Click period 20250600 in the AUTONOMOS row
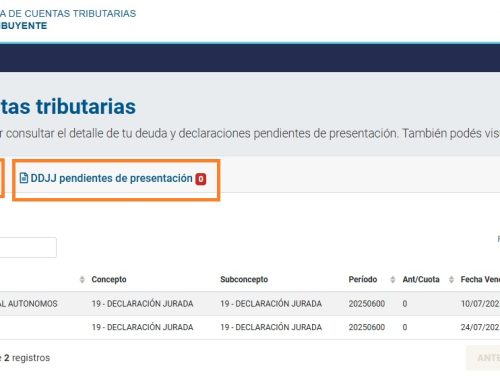 click(367, 304)
